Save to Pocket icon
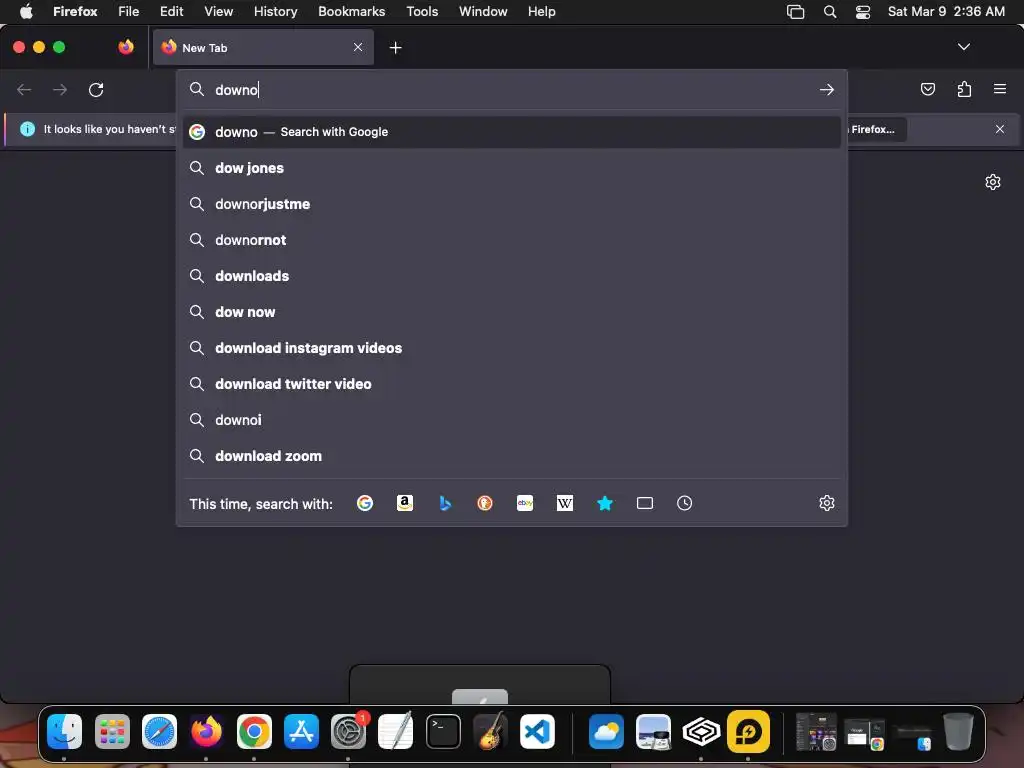This screenshot has height=768, width=1024. [927, 89]
